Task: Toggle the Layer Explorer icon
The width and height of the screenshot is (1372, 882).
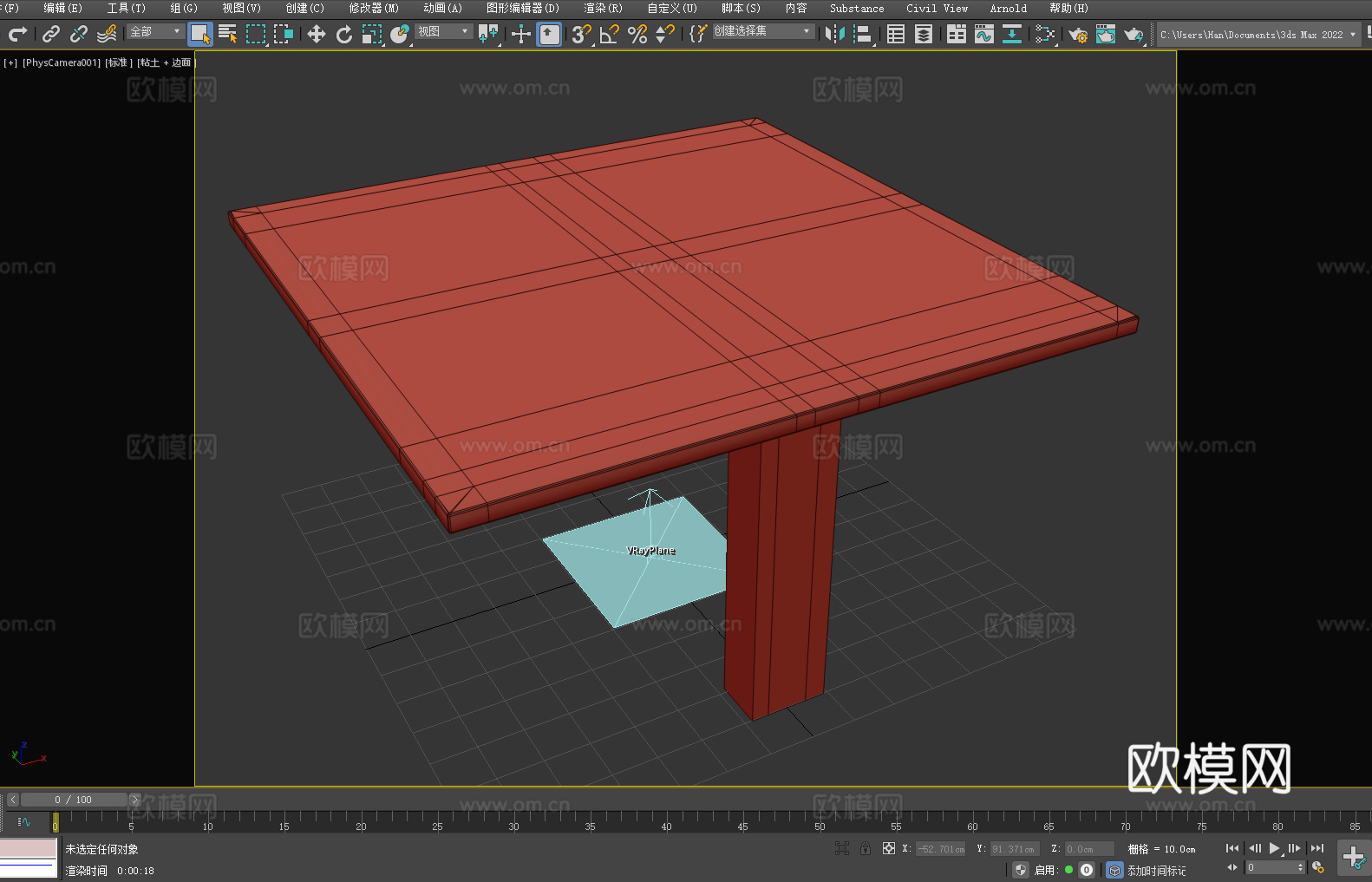Action: click(x=924, y=34)
